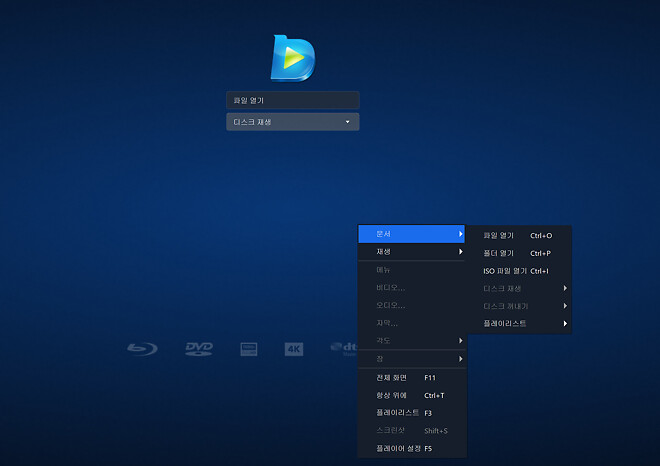
Task: Click the 각도 menu entry
Action: [412, 341]
